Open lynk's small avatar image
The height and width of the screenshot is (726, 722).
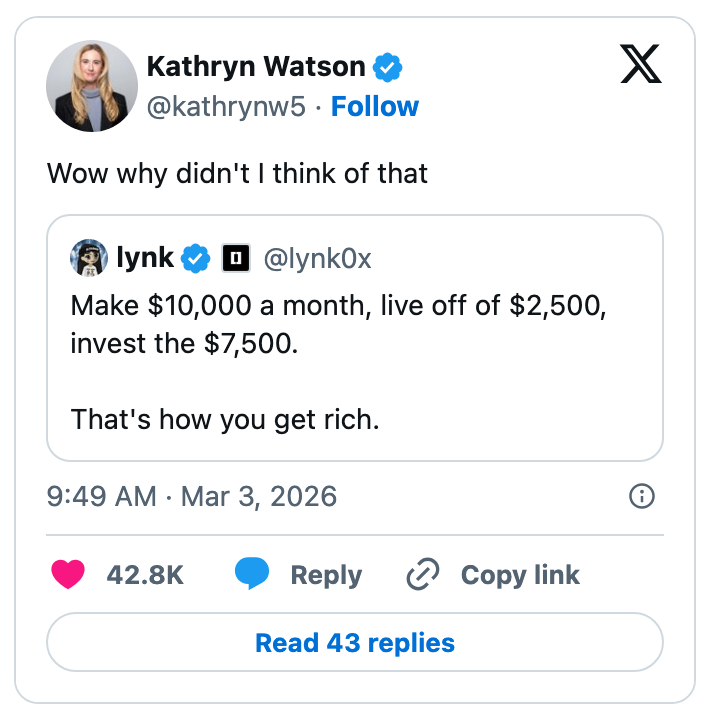point(89,258)
